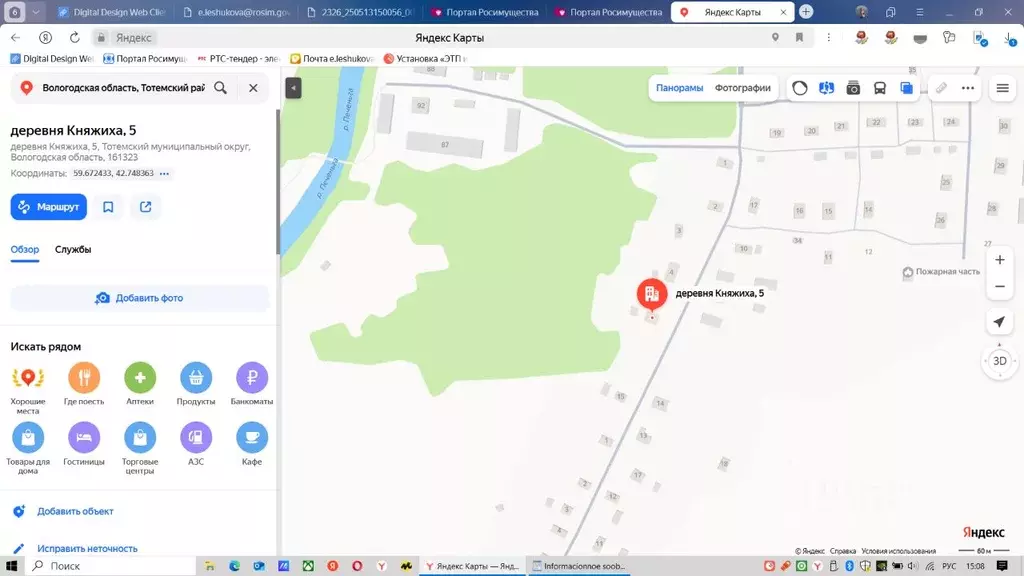Zoom in on the map

(1000, 260)
